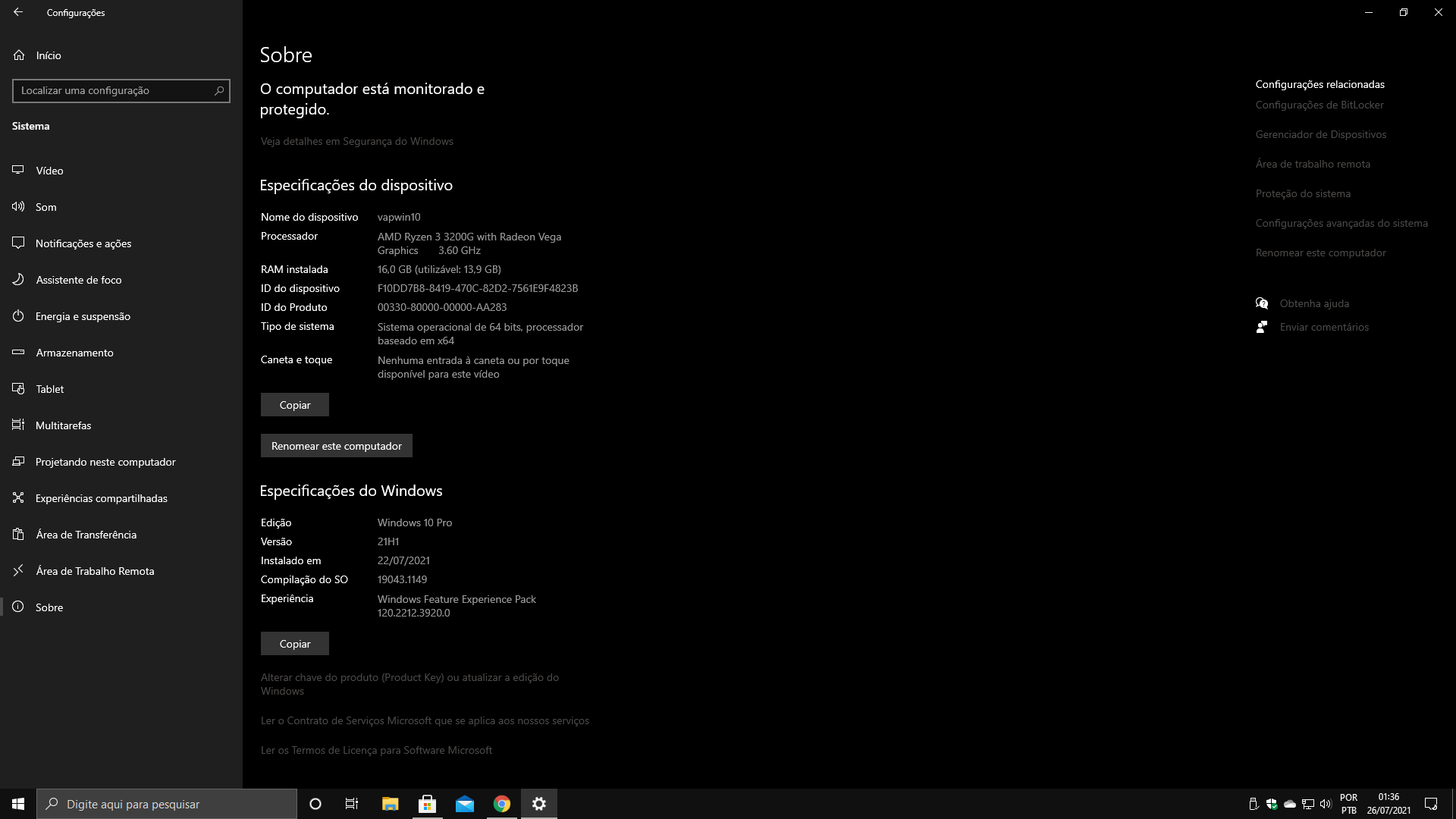Open Google Chrome from taskbar

(502, 804)
